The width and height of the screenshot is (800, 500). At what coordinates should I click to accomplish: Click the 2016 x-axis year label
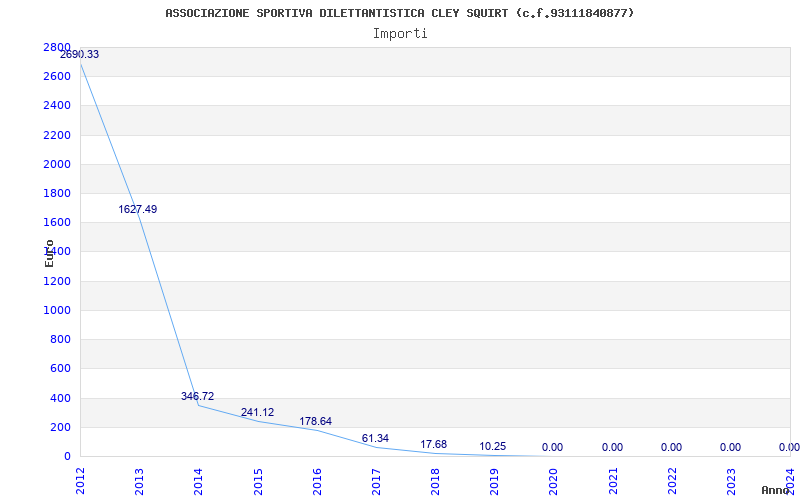point(317,482)
